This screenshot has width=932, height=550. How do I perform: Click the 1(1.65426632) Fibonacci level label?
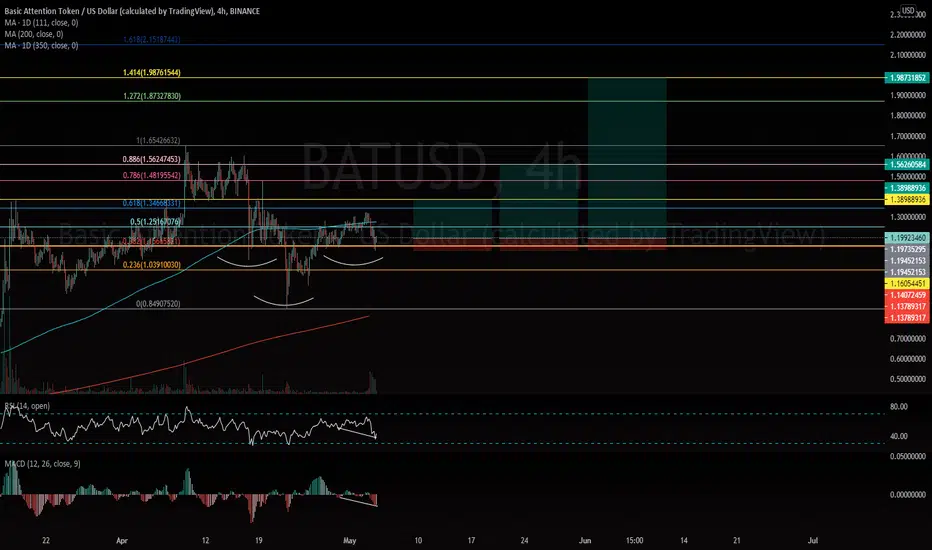[x=158, y=140]
